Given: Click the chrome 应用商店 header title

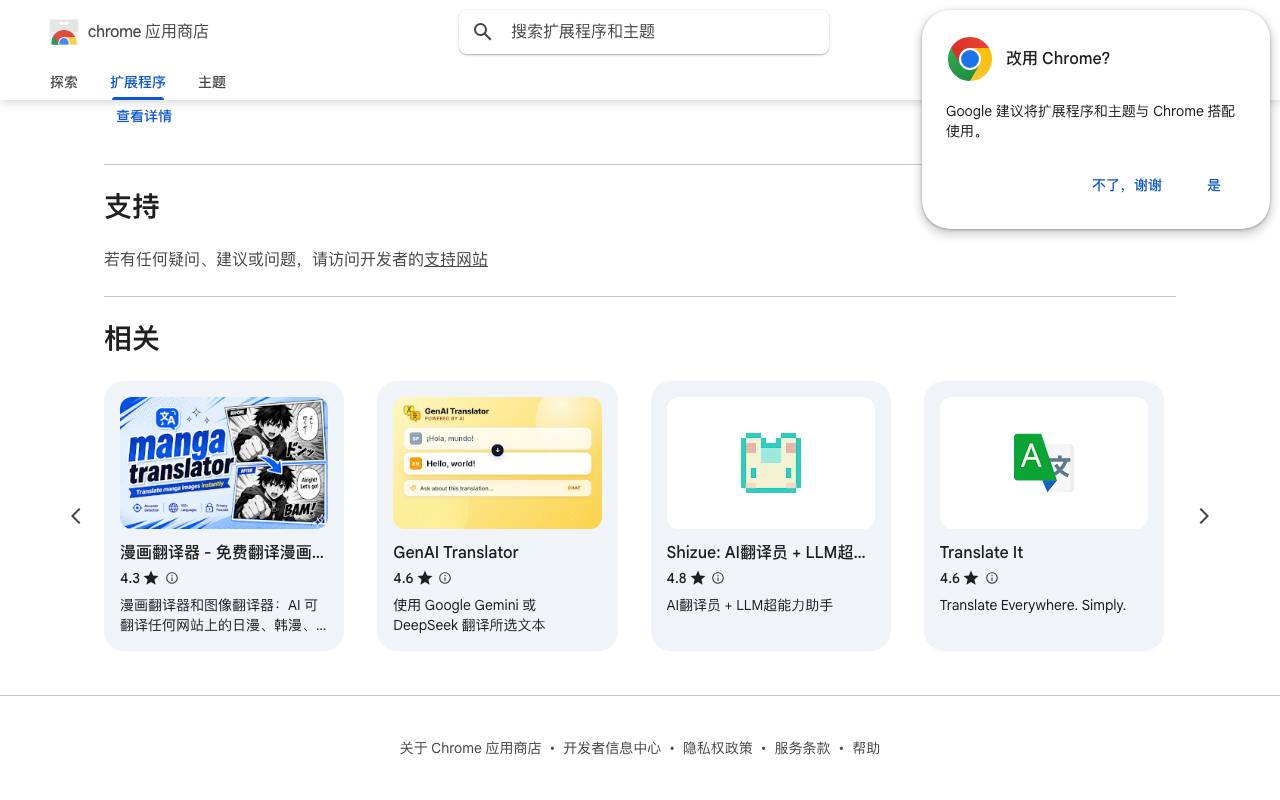Looking at the screenshot, I should pos(148,32).
